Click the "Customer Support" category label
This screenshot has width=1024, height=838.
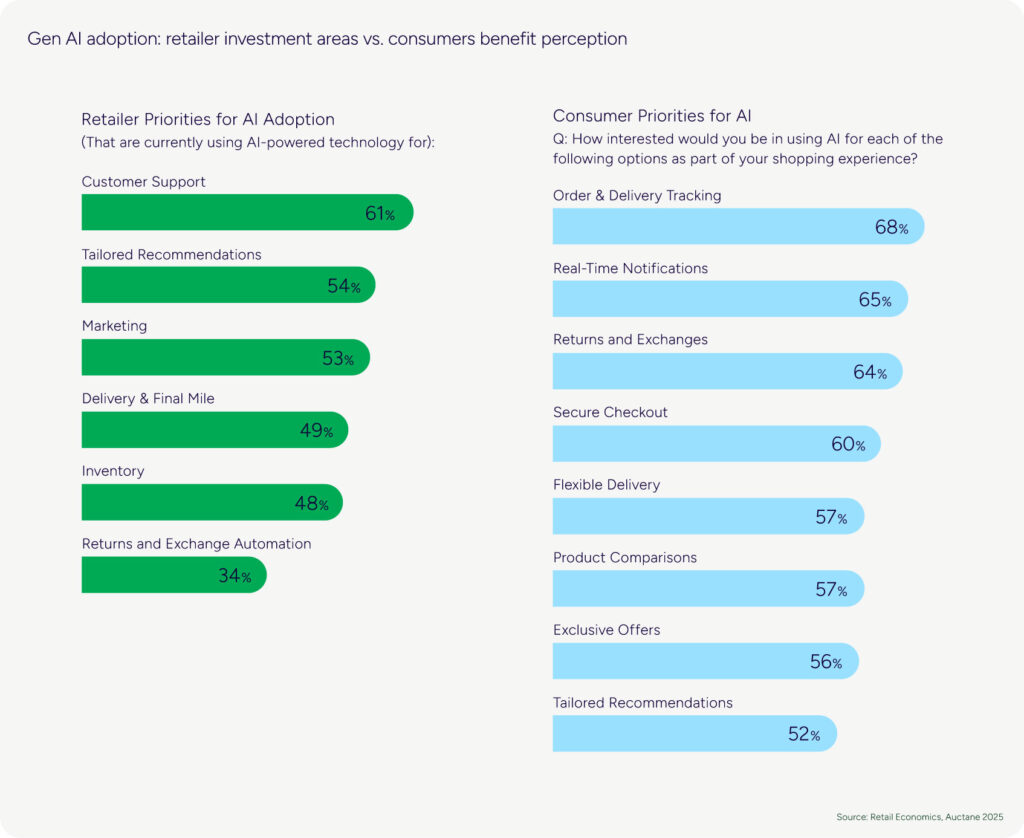click(143, 182)
